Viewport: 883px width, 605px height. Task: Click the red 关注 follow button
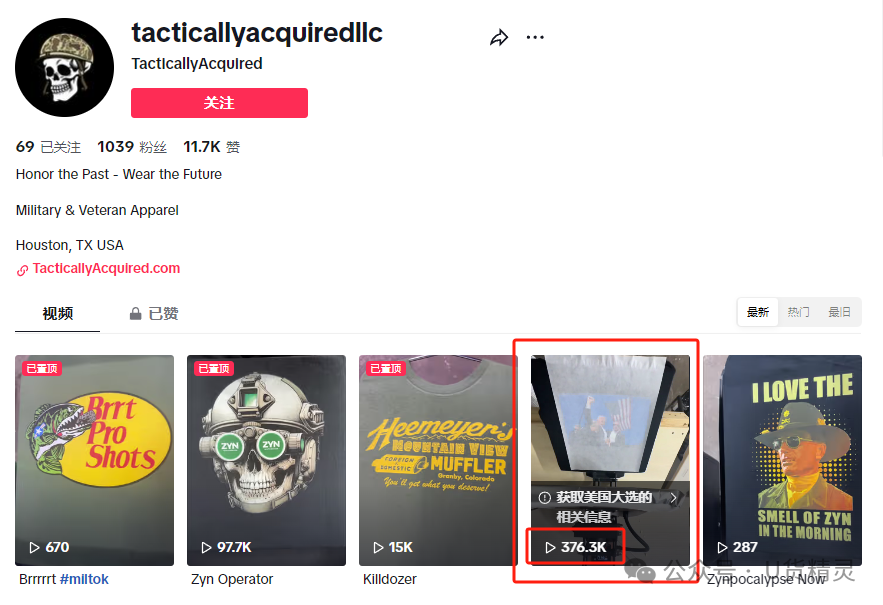[x=220, y=103]
